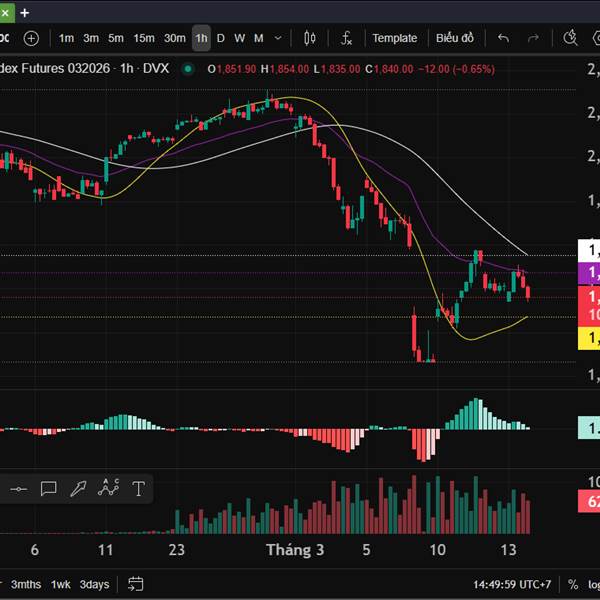Open go-to-date calendar icon
The height and width of the screenshot is (600, 600).
click(x=135, y=584)
